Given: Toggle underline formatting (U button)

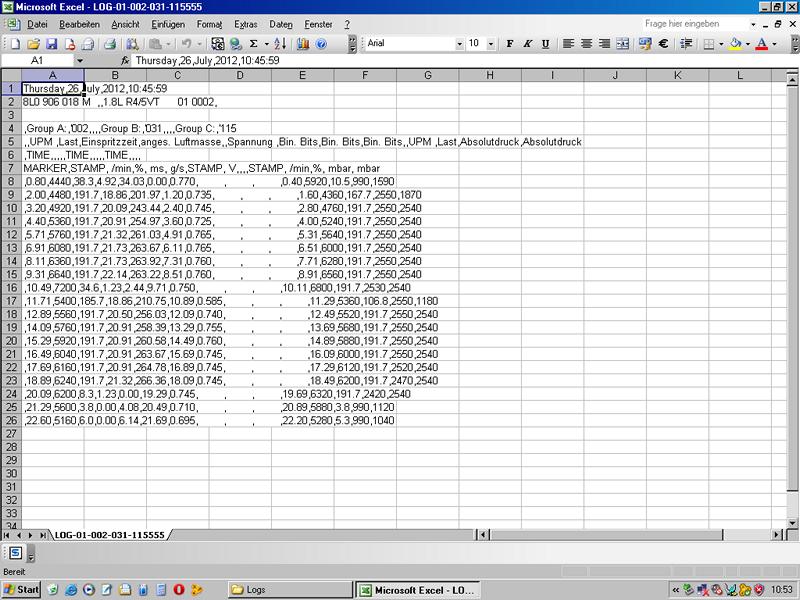Looking at the screenshot, I should (543, 44).
